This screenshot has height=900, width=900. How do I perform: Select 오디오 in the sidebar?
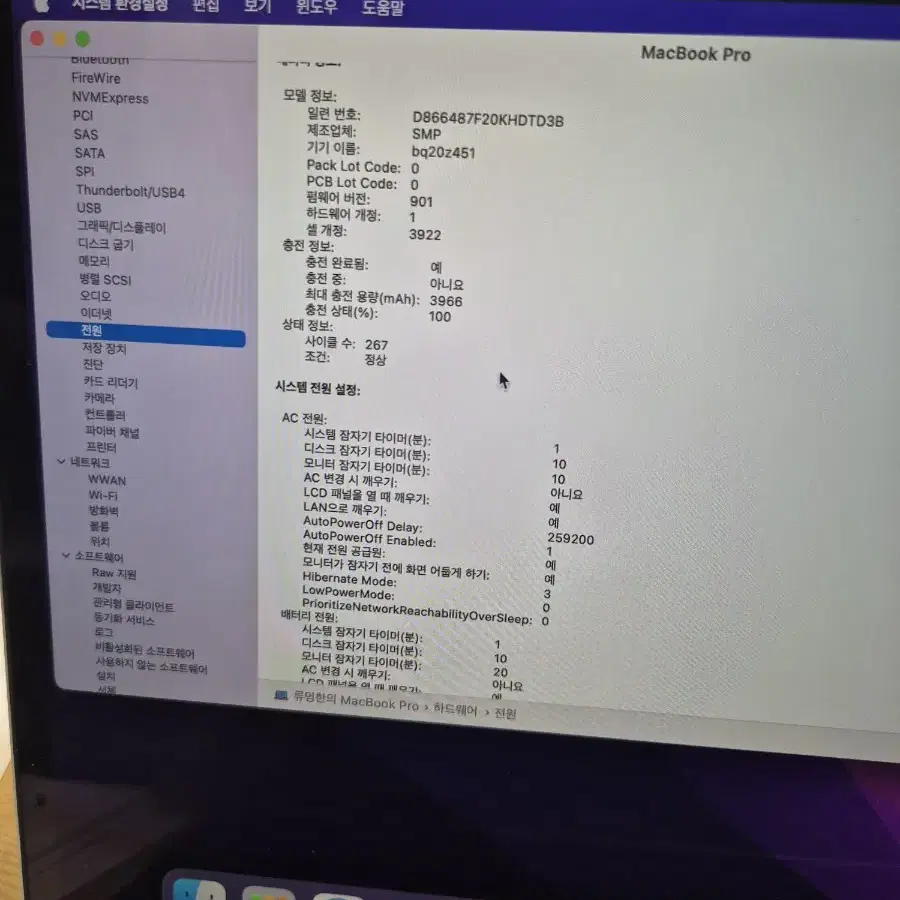95,296
